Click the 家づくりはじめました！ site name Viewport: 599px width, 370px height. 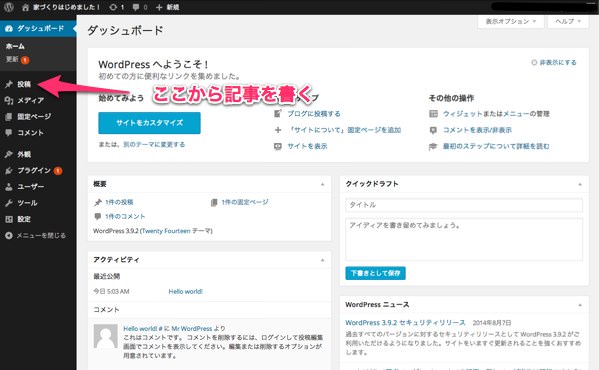pyautogui.click(x=66, y=7)
